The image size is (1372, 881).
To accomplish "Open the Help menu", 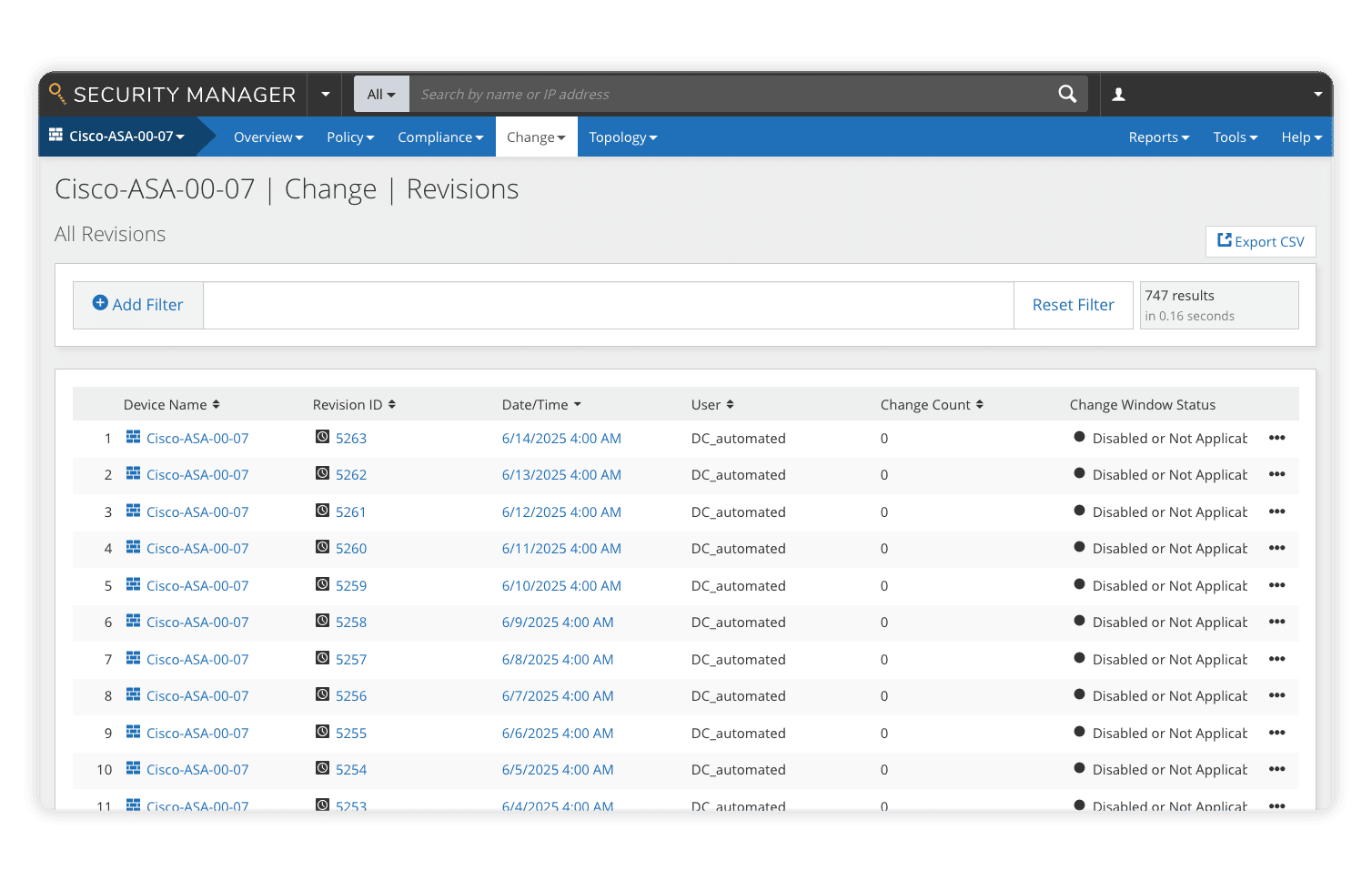I will (x=1301, y=137).
